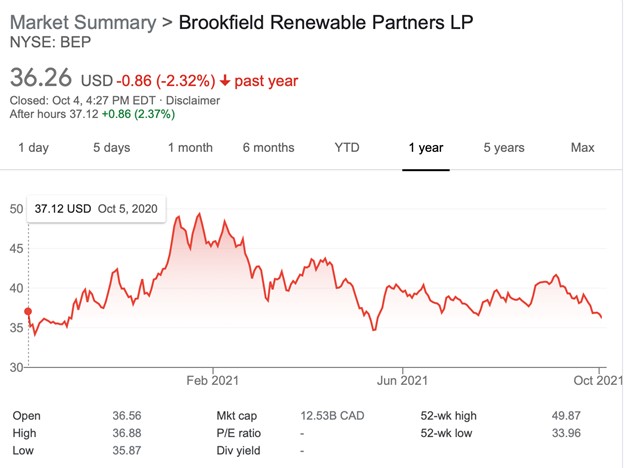Select the 1 day tab
624x468 pixels.
pos(33,148)
